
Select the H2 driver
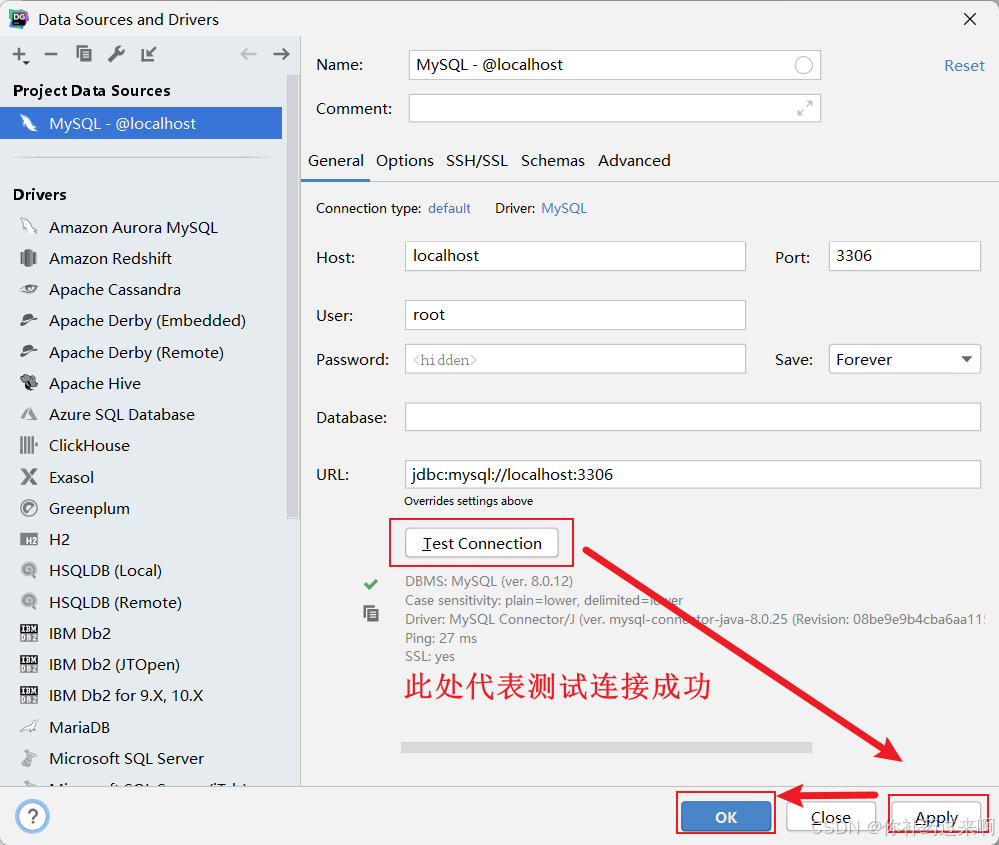pos(59,540)
